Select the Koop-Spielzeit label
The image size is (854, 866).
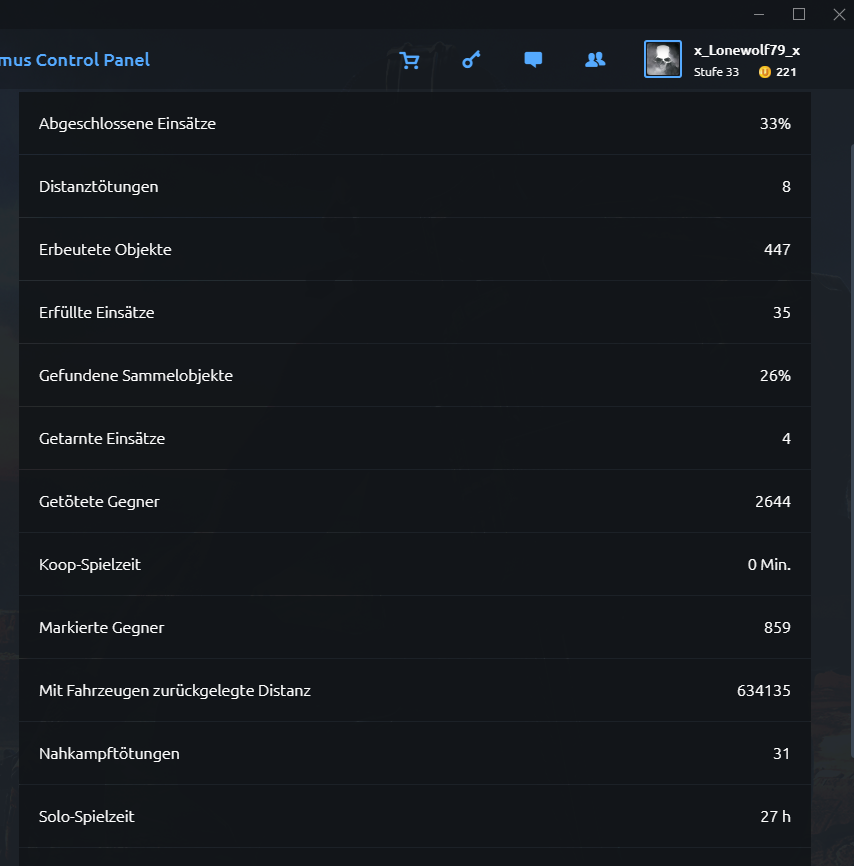(89, 564)
